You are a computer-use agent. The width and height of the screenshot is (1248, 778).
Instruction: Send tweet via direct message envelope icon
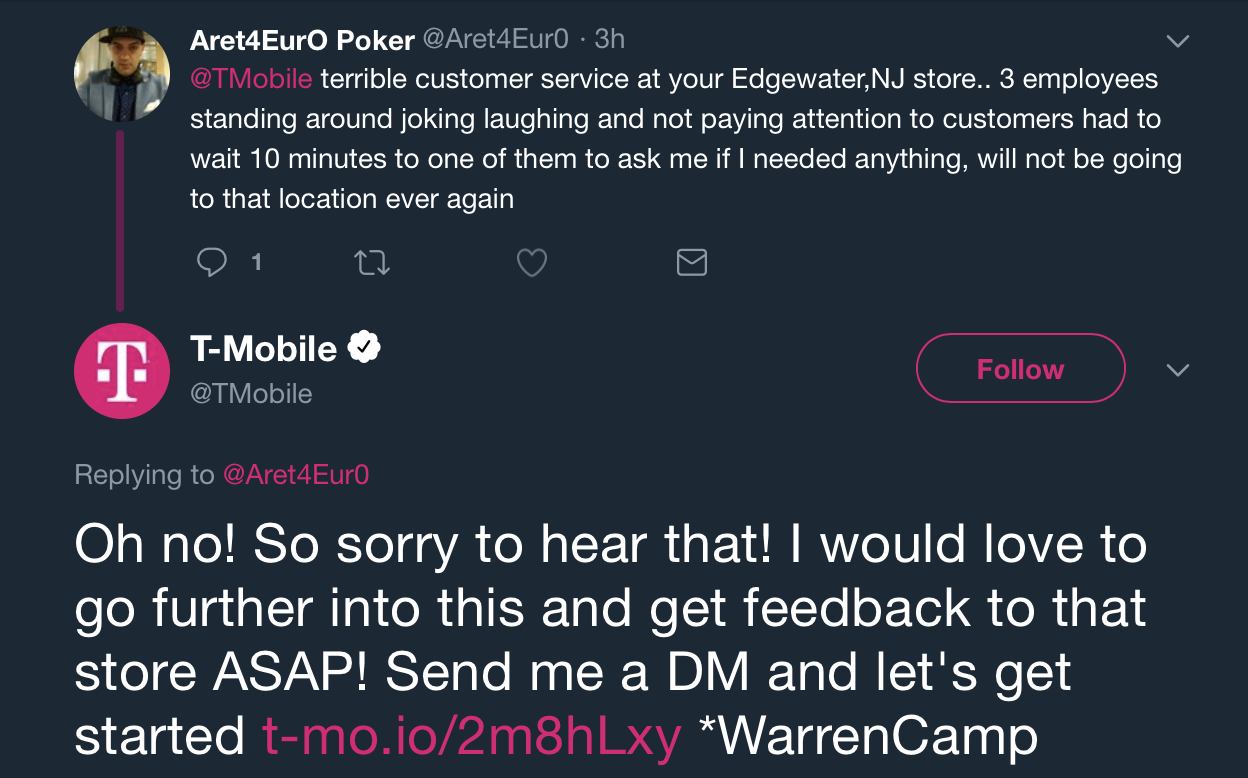pos(692,262)
